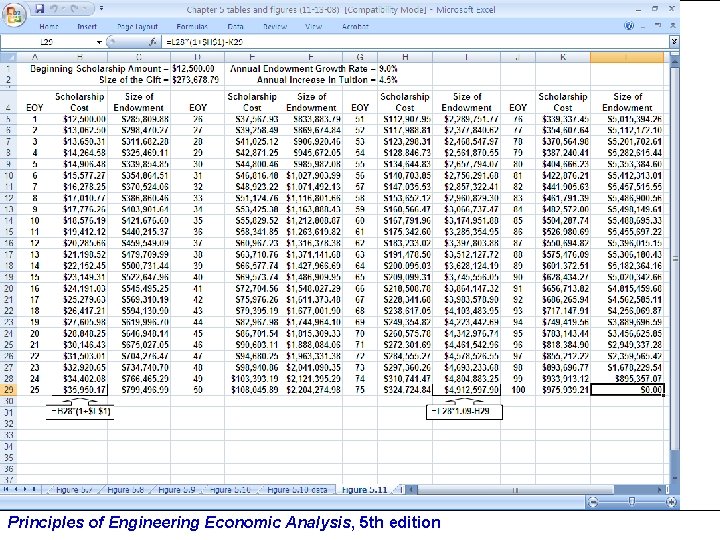
Task: Click the Select All corner button
Action: click(9, 57)
